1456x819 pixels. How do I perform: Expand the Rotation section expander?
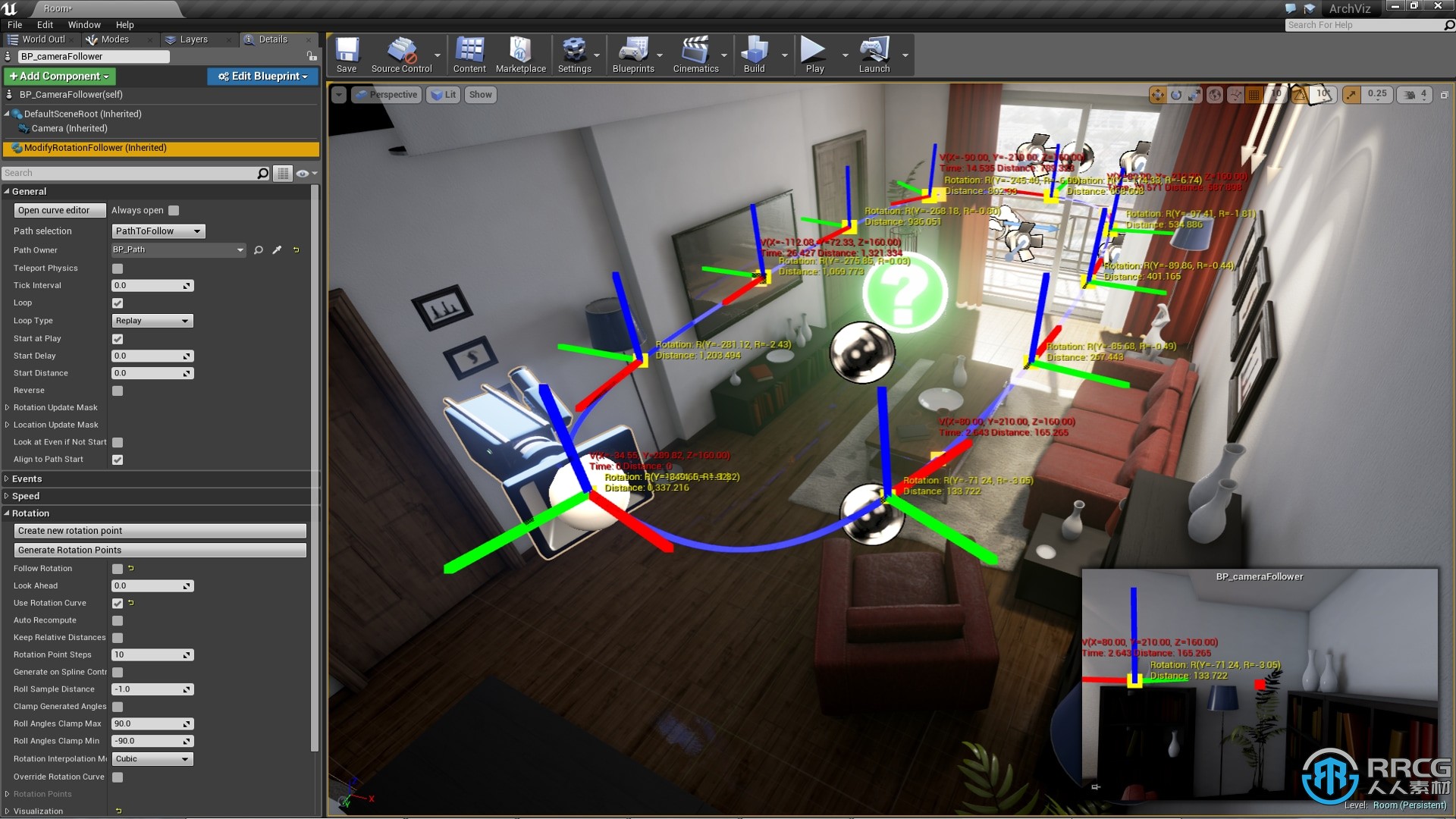(7, 512)
